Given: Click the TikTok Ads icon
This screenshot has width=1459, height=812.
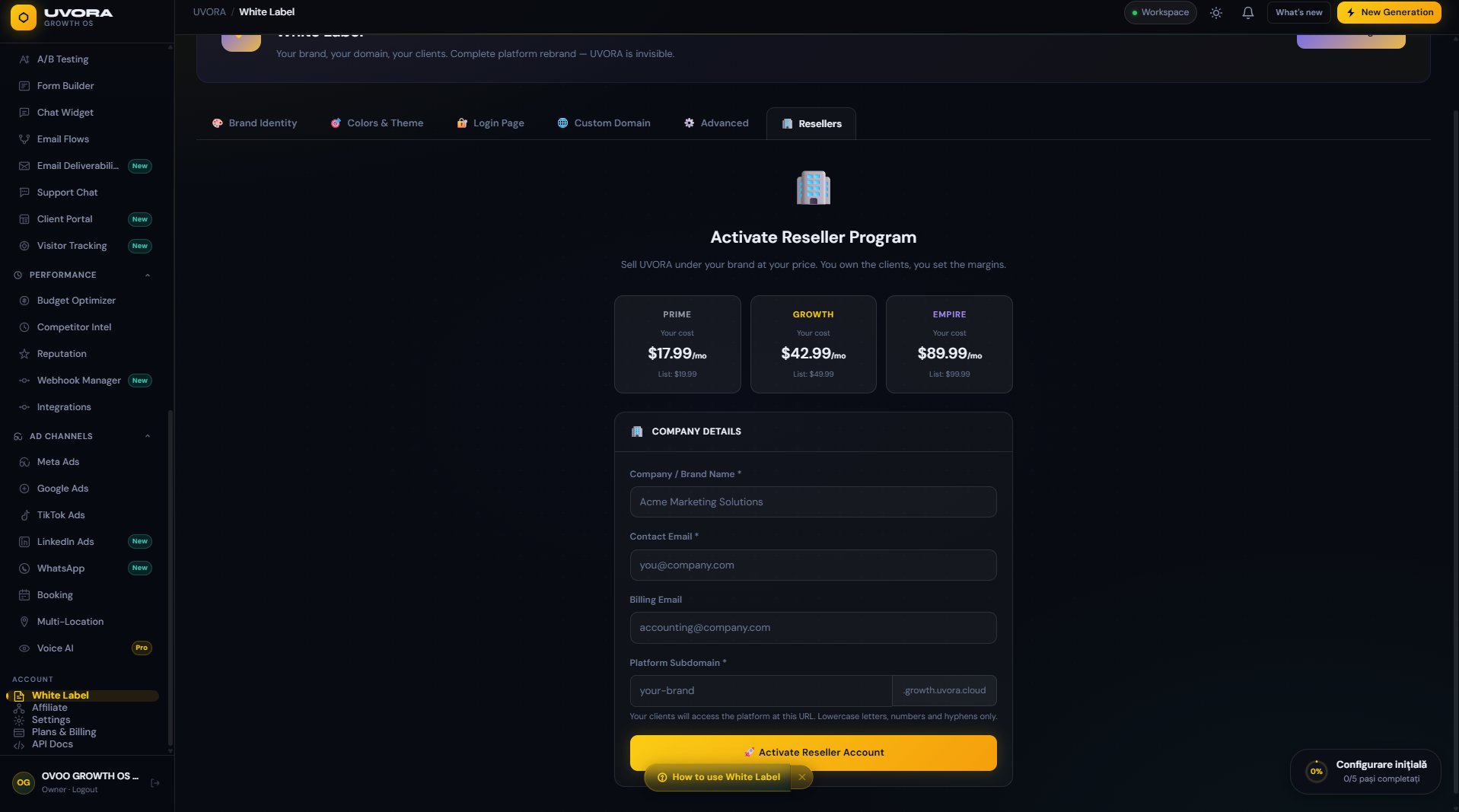Looking at the screenshot, I should [24, 515].
